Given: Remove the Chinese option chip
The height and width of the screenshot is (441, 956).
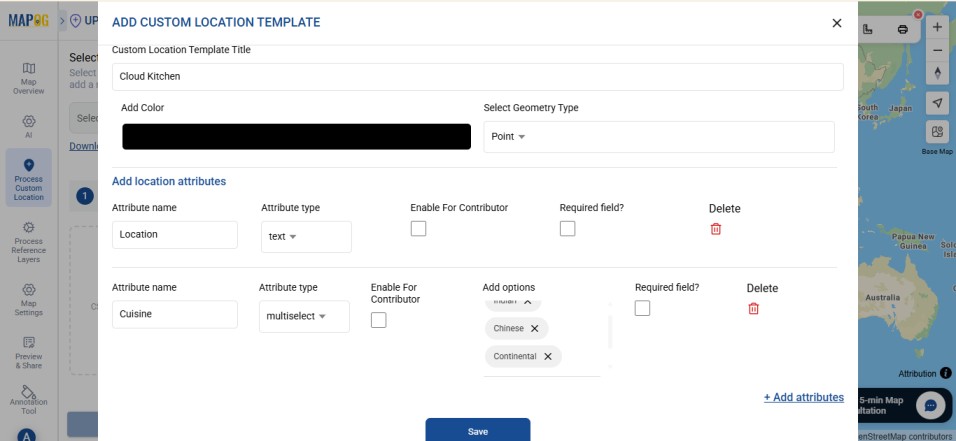Looking at the screenshot, I should pyautogui.click(x=535, y=328).
